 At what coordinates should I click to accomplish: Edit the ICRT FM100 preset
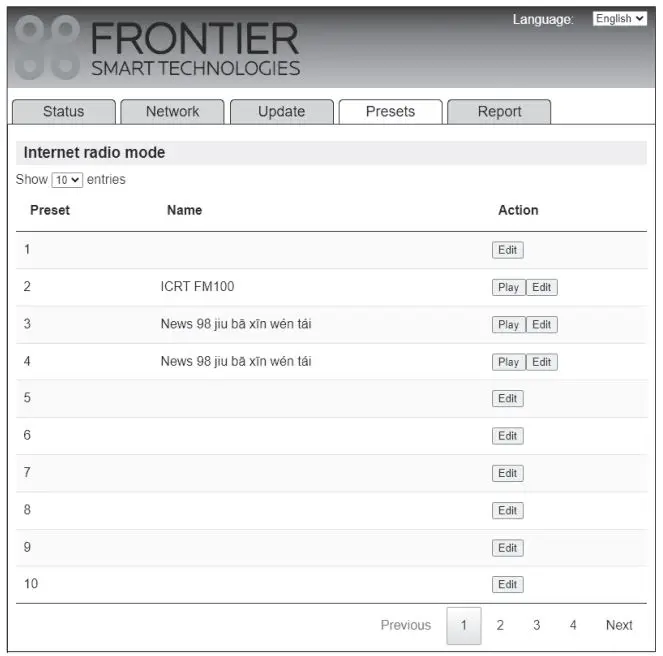click(542, 288)
